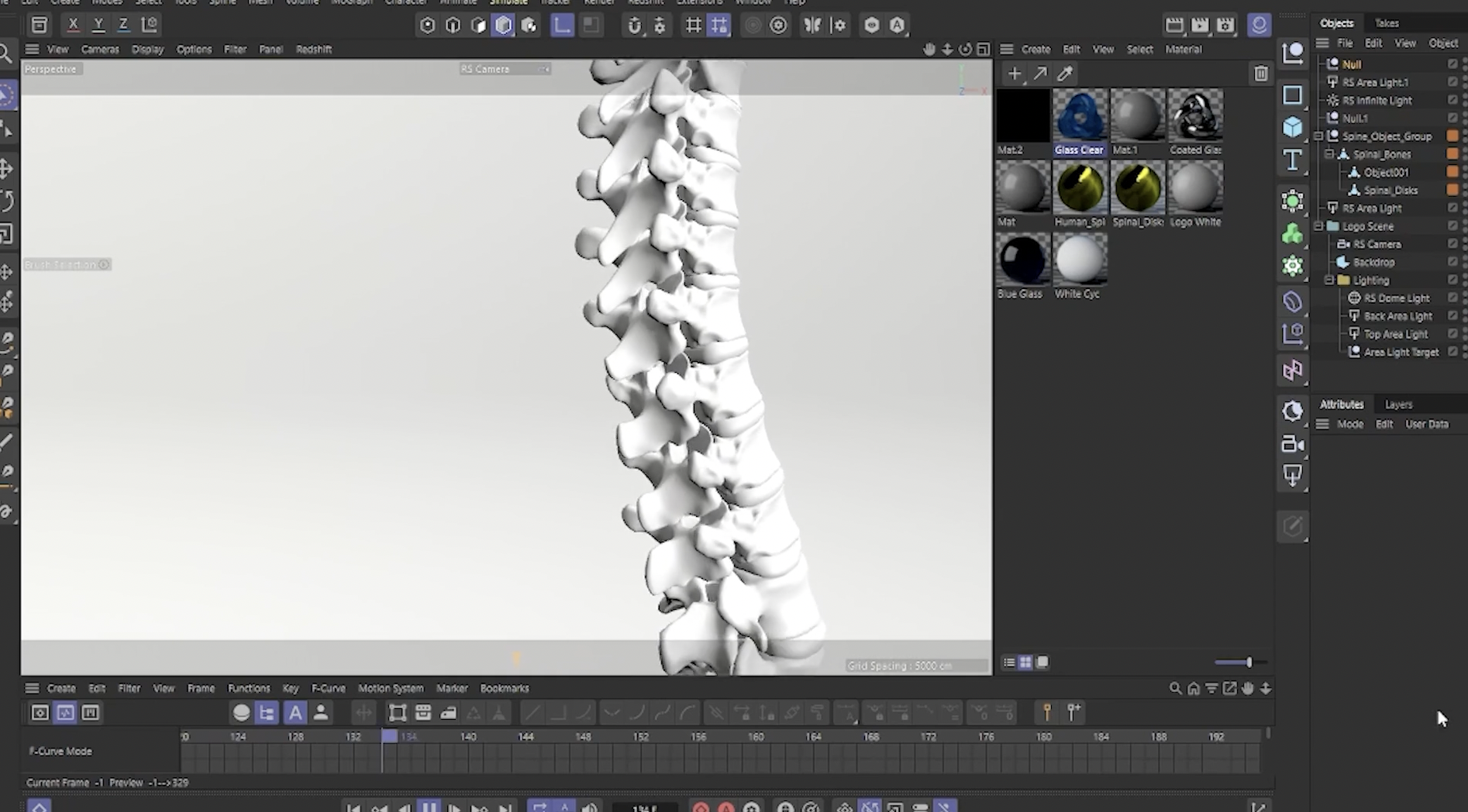The width and height of the screenshot is (1468, 812).
Task: Click the highlighted axis mode L icon
Action: point(562,26)
